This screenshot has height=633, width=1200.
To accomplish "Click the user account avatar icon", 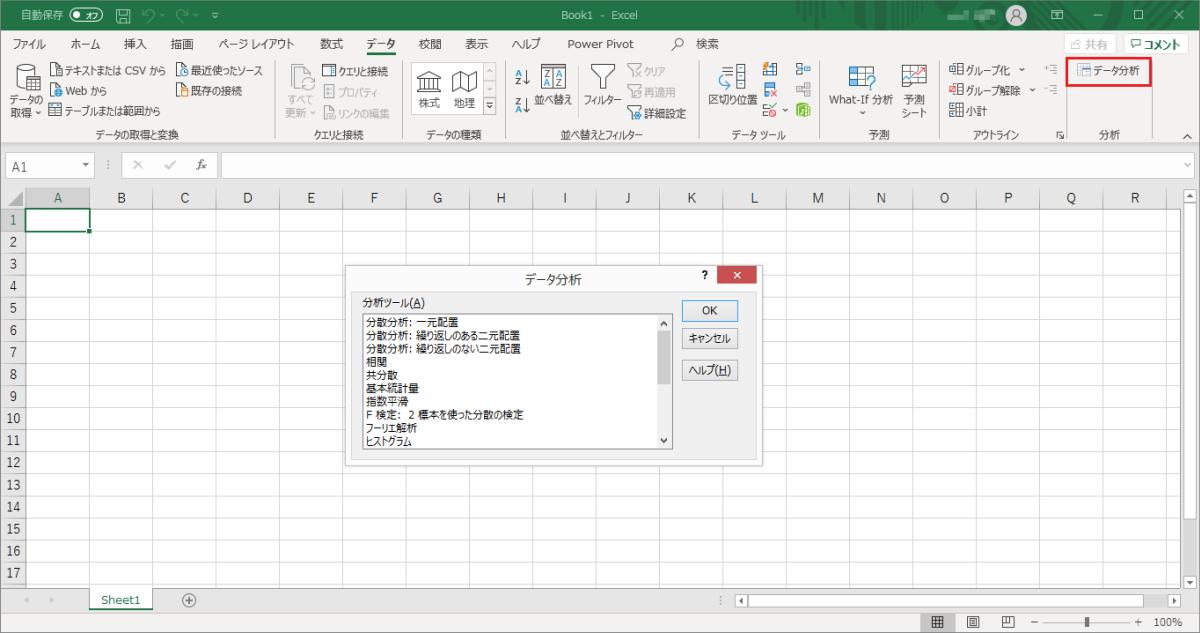I will pyautogui.click(x=1017, y=16).
